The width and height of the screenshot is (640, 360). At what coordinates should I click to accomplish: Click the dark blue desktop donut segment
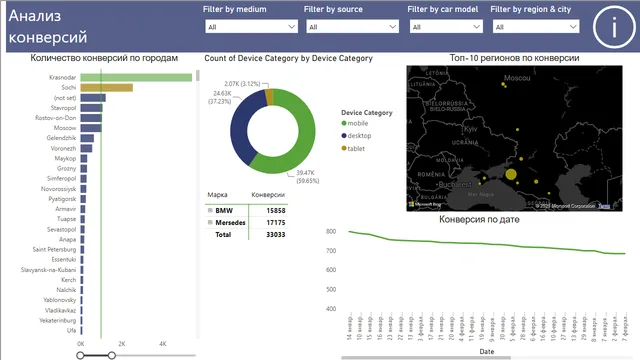coord(241,129)
